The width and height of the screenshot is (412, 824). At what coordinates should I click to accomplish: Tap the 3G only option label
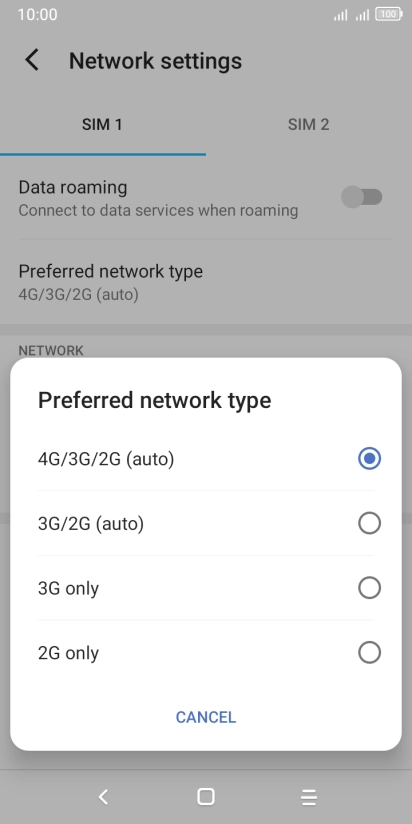coord(68,589)
